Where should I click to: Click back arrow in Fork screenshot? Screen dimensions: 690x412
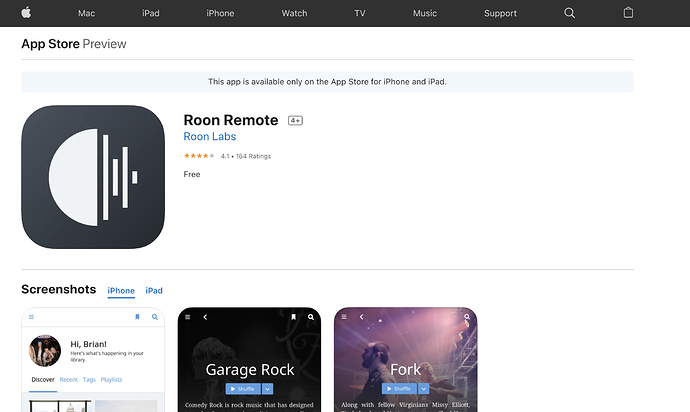click(361, 317)
